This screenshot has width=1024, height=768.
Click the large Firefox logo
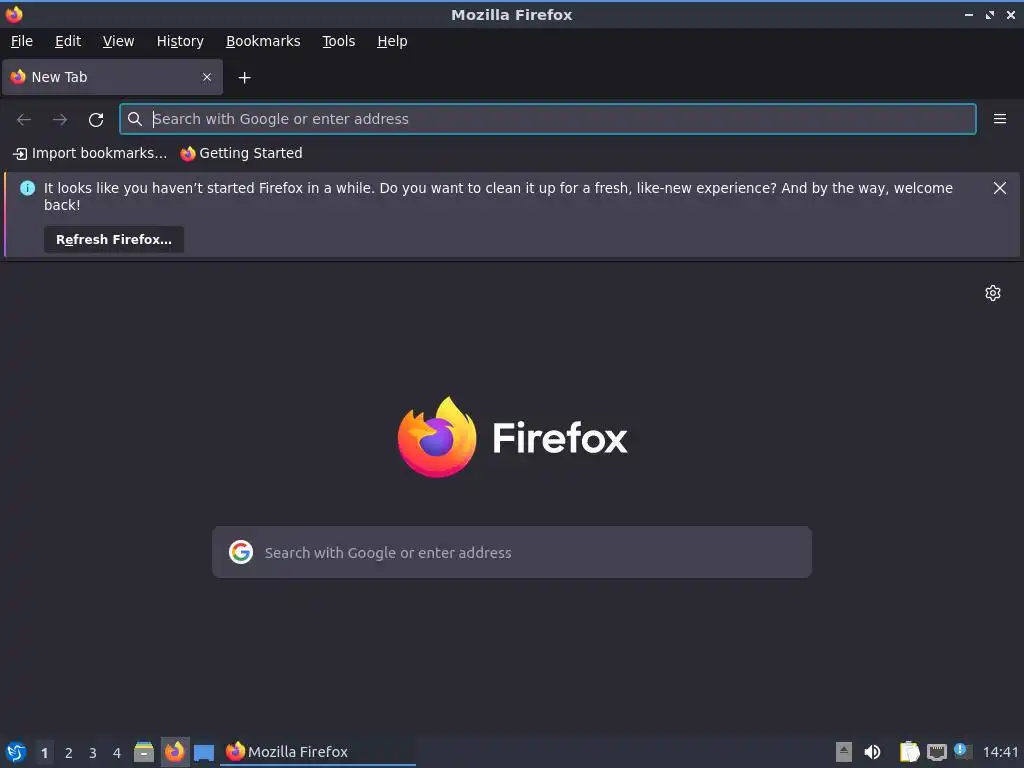(512, 437)
